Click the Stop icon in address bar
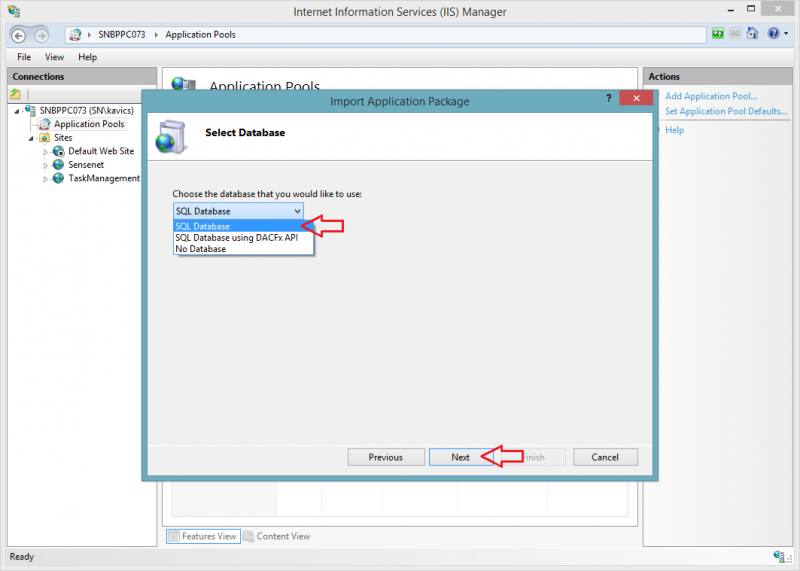Viewport: 800px width, 571px height. (735, 34)
